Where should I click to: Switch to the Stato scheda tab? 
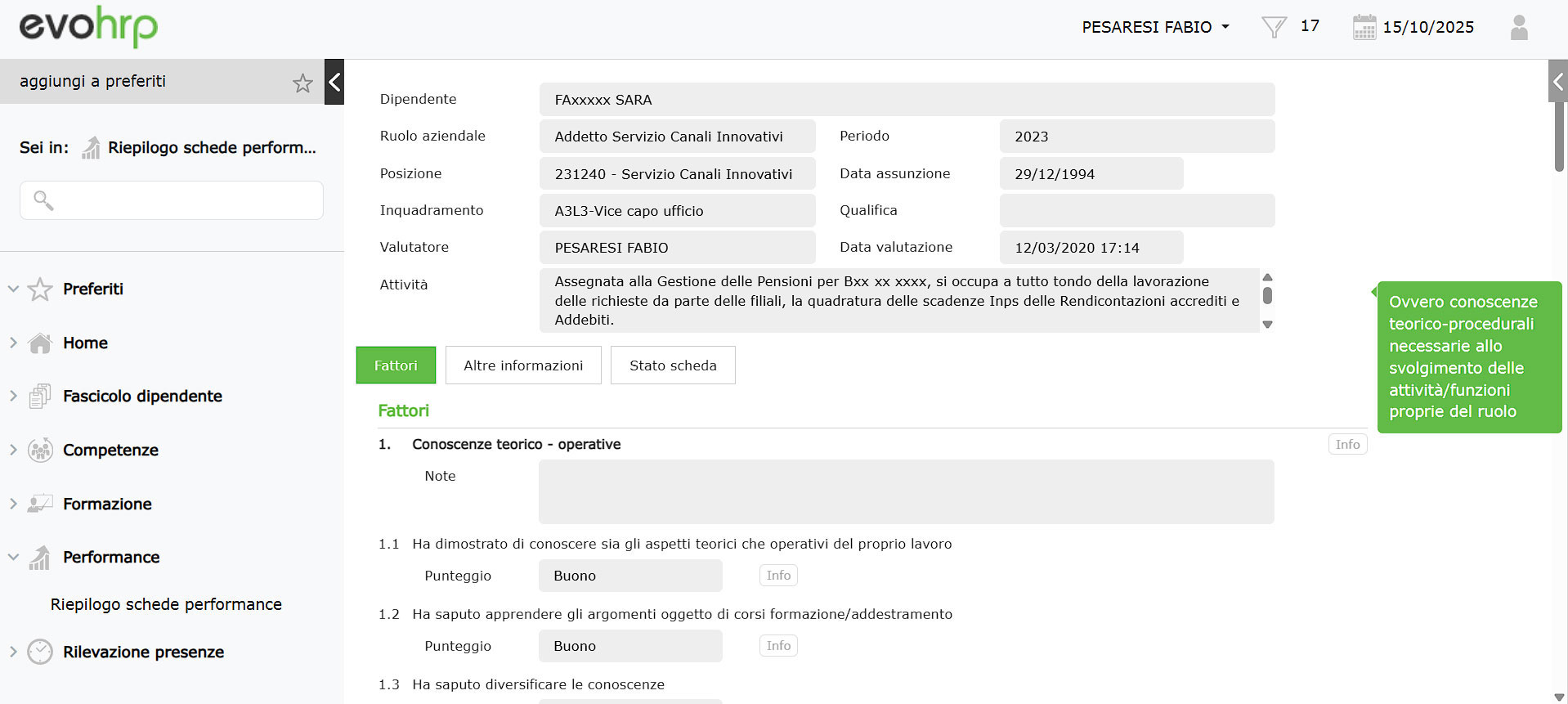click(x=673, y=365)
